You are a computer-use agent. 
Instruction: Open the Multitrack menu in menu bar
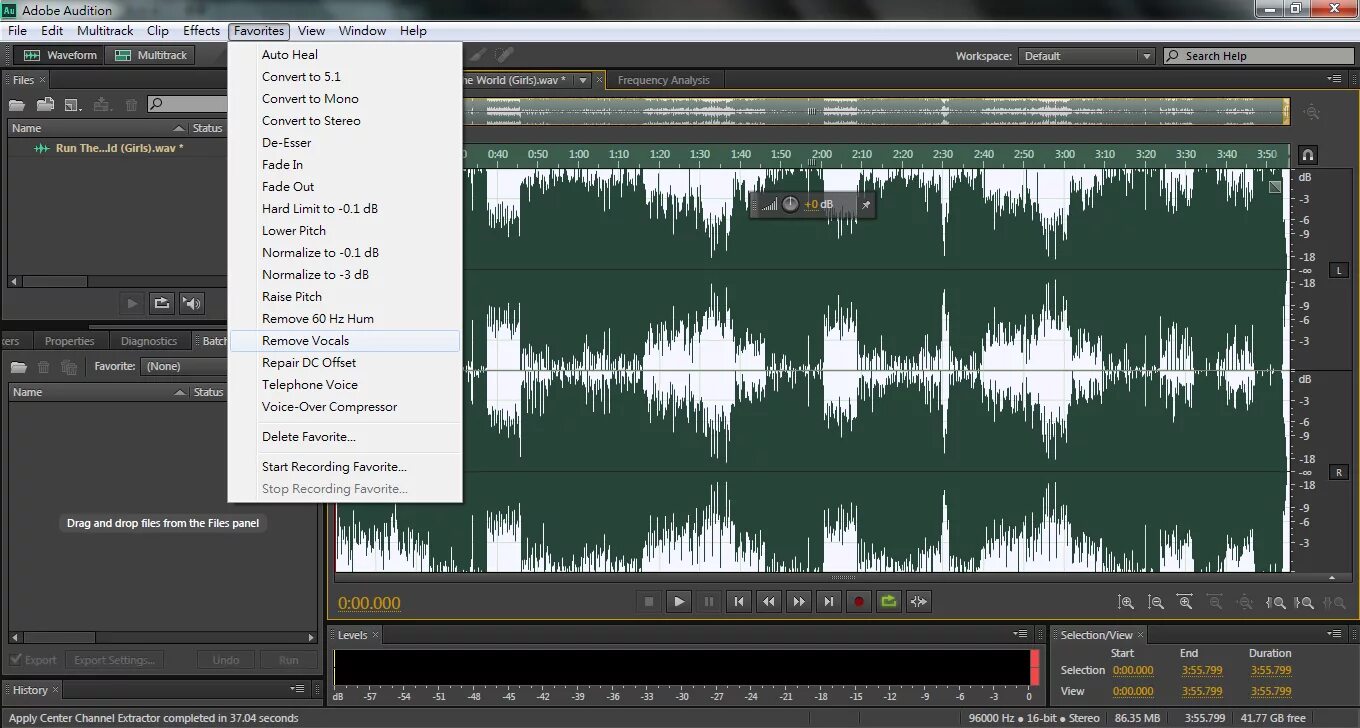(x=105, y=31)
